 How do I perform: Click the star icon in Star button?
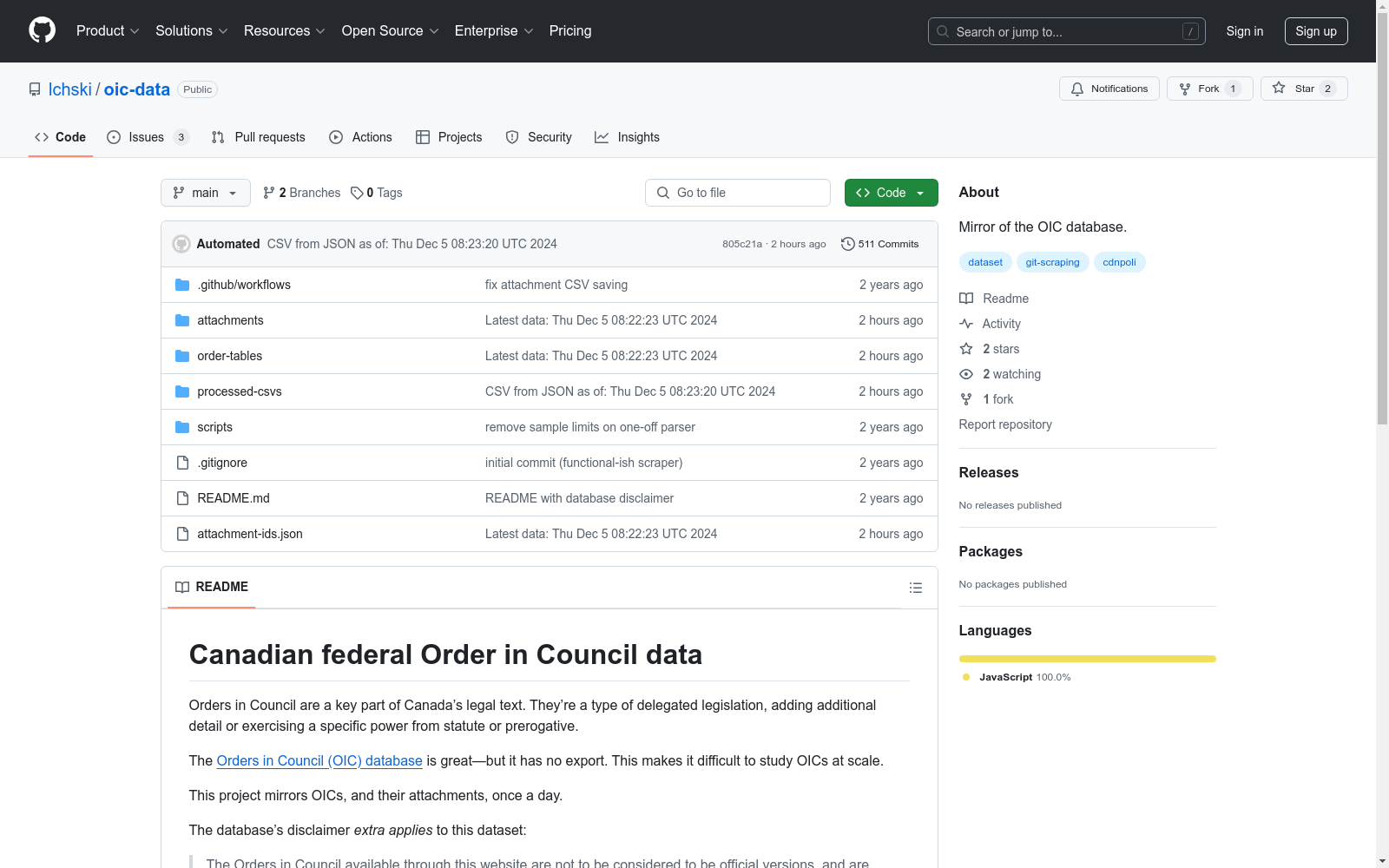pyautogui.click(x=1279, y=88)
